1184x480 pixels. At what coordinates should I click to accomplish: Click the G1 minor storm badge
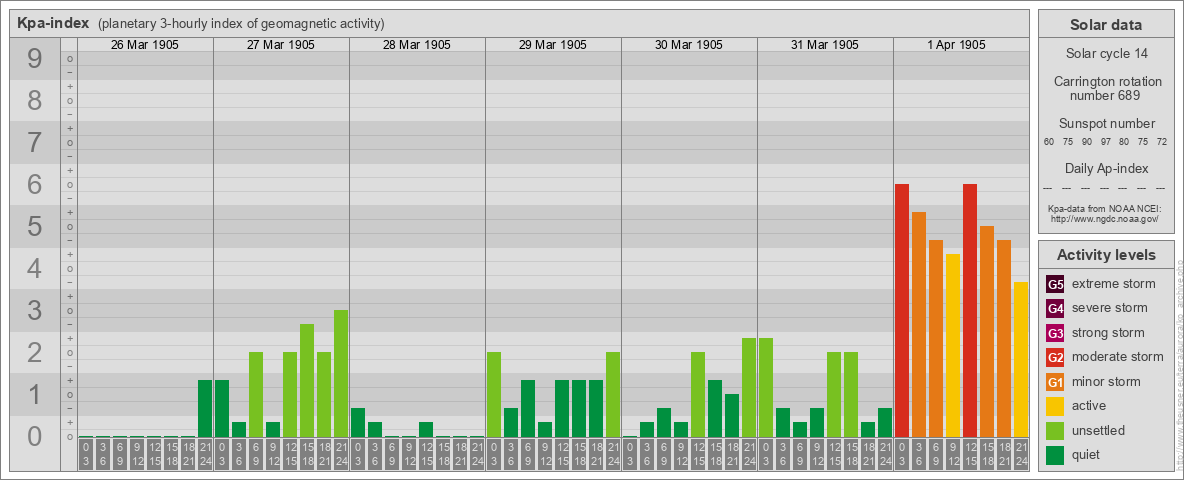pyautogui.click(x=1055, y=382)
